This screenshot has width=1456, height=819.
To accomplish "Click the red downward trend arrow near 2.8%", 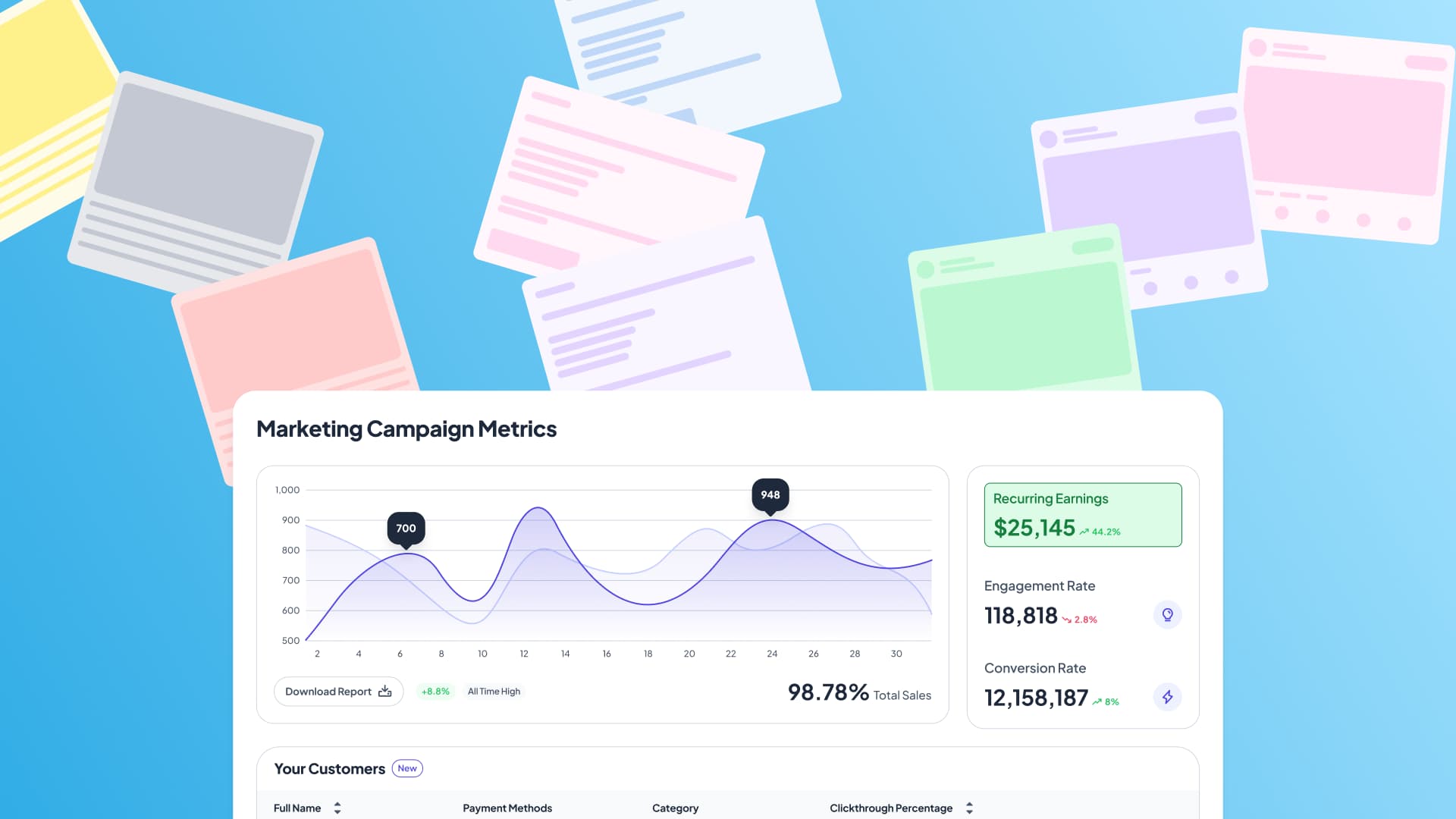I will (1068, 619).
